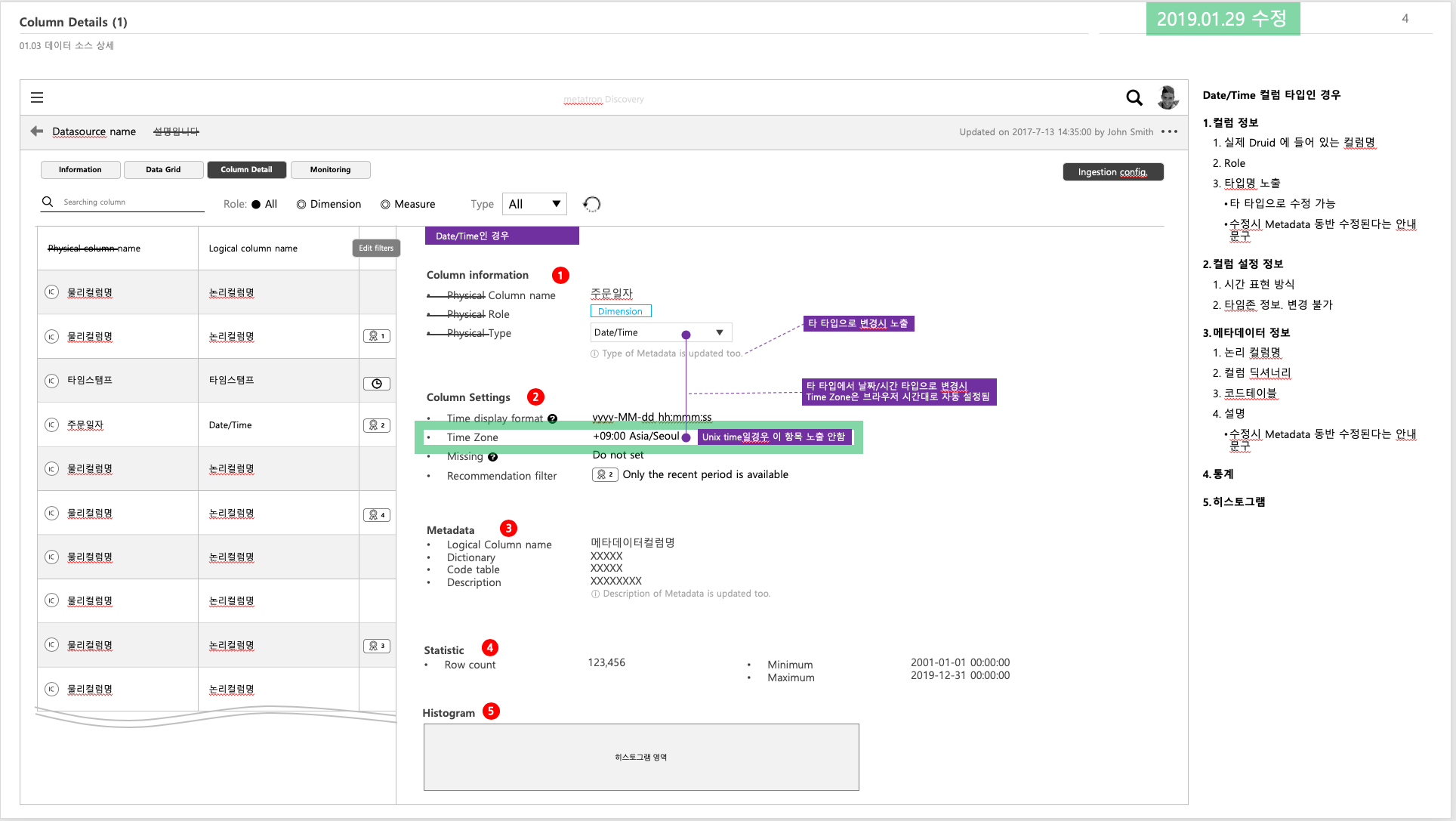Open the three-dot more options menu
1456x821 pixels.
tap(1170, 131)
